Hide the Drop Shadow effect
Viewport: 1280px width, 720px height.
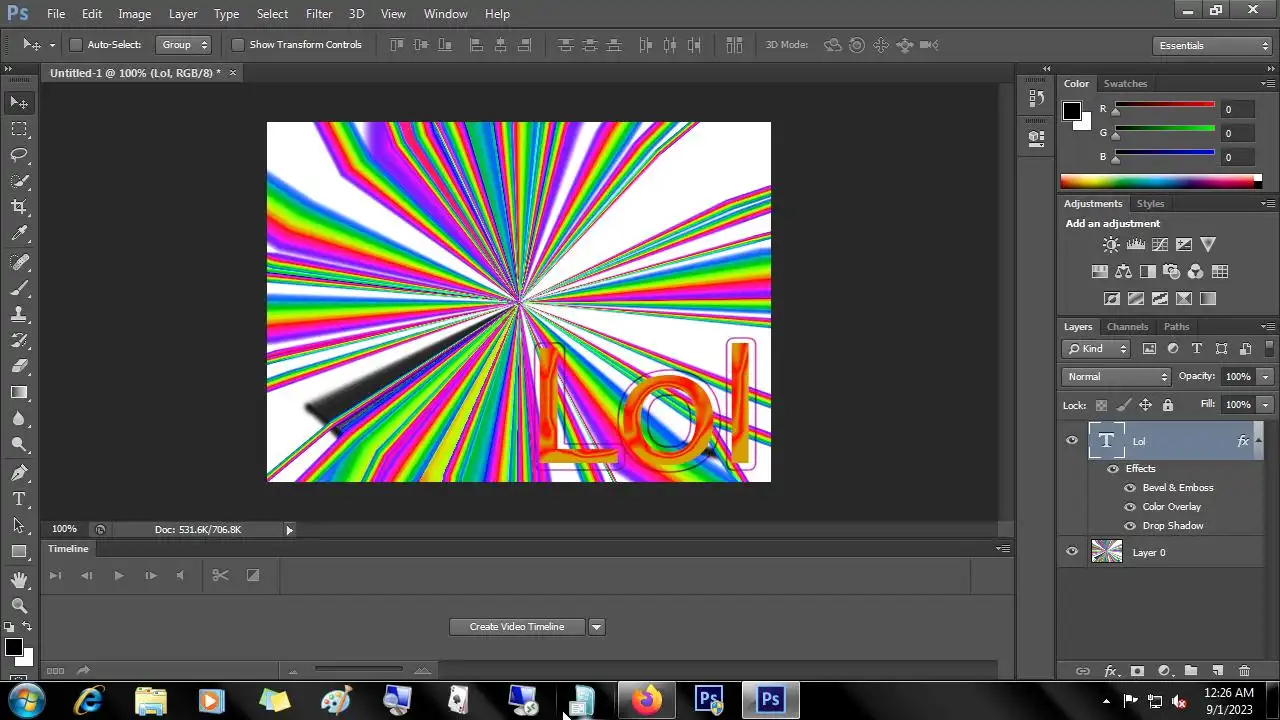[x=1130, y=525]
